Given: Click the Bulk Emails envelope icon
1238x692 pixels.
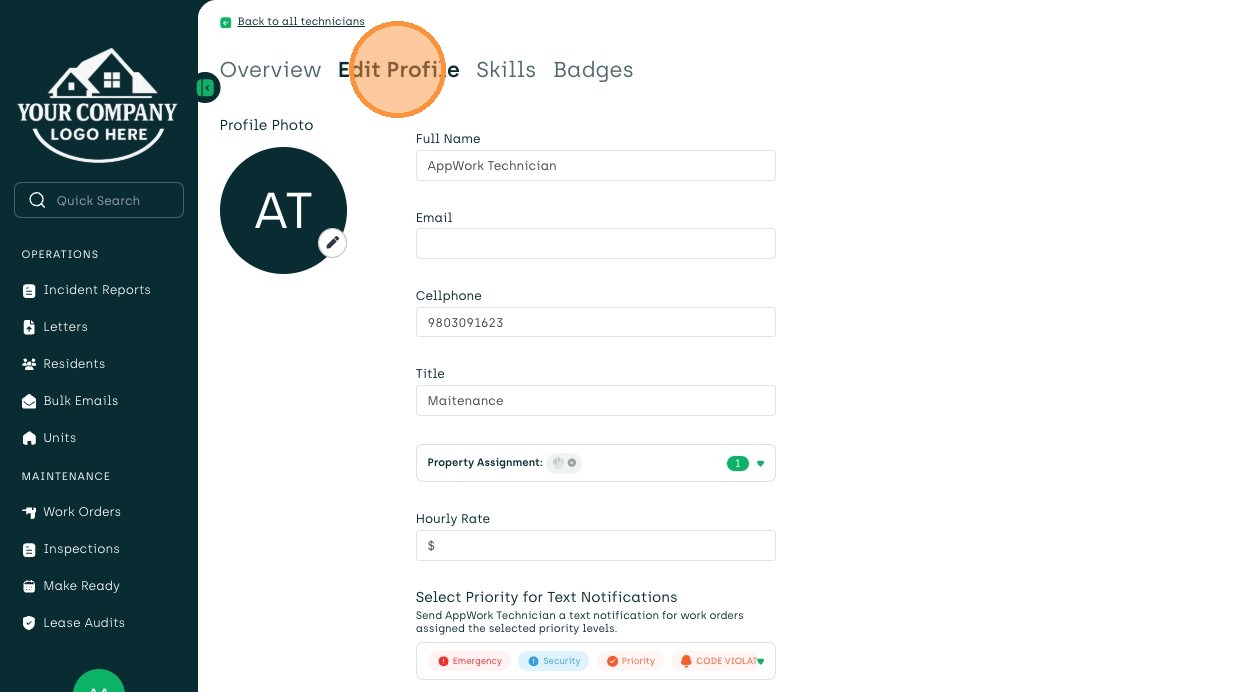Looking at the screenshot, I should click(29, 401).
